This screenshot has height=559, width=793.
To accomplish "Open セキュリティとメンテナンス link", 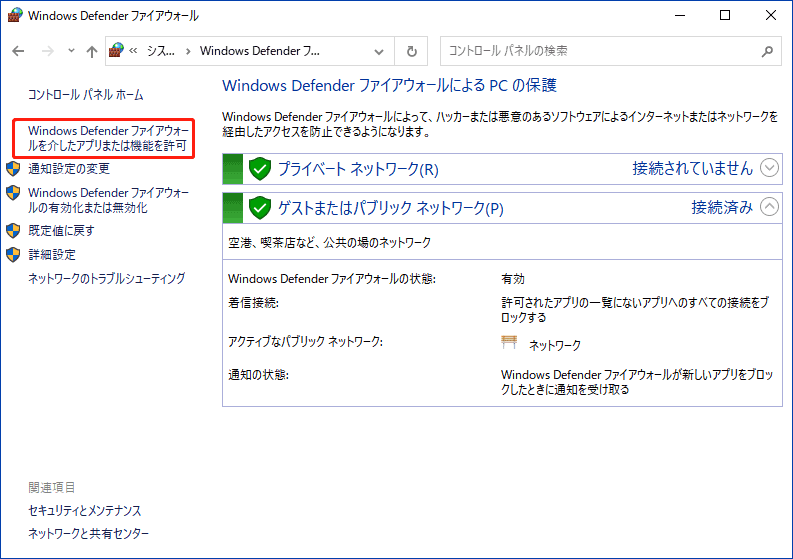I will coord(84,510).
